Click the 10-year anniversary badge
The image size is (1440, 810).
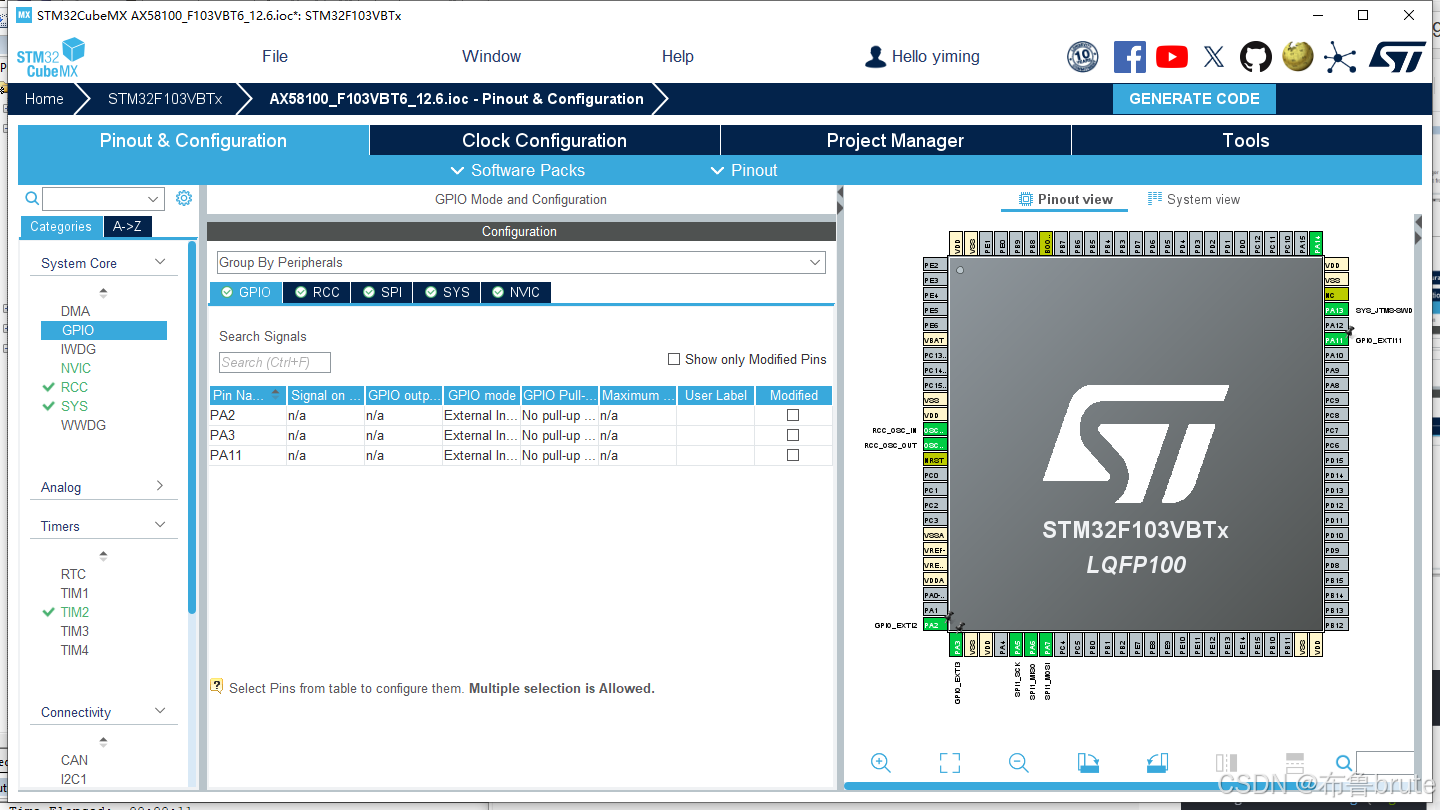point(1083,56)
